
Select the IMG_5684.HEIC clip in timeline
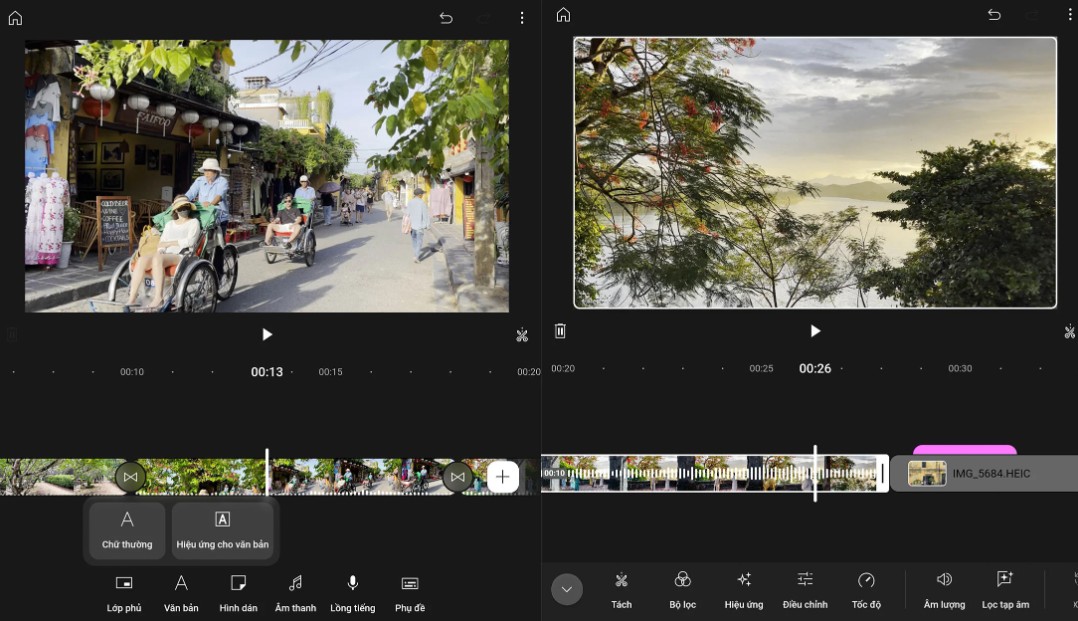(x=983, y=473)
